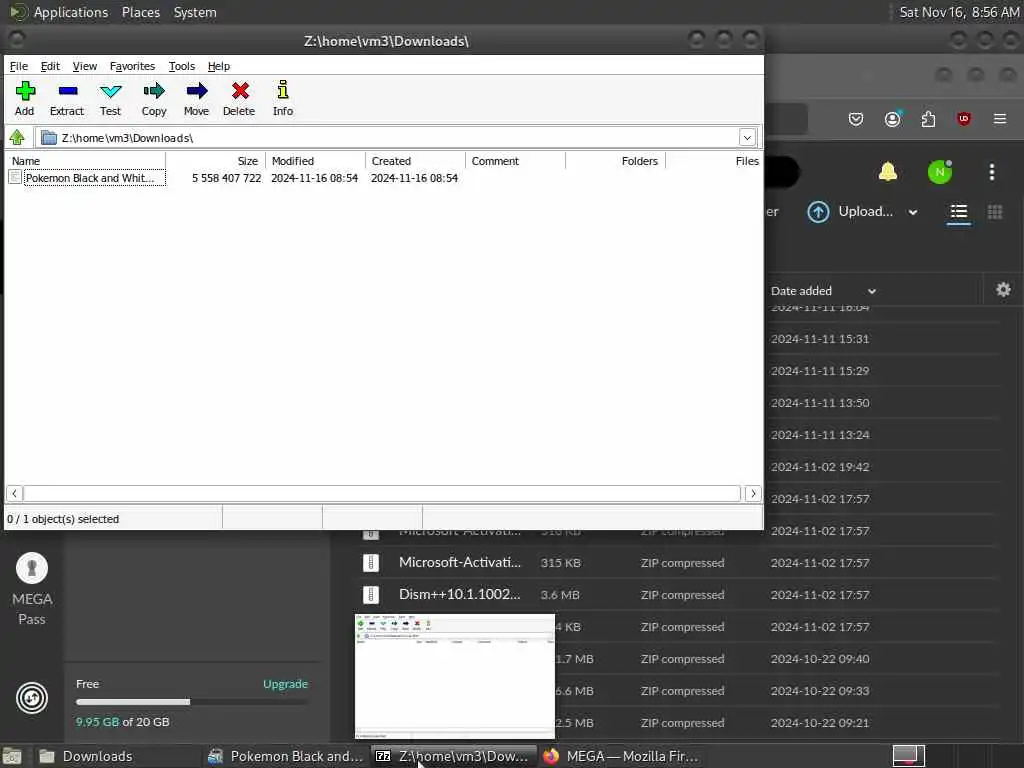Switch to MEGA Mozilla Firefox taskbar window

pos(620,756)
